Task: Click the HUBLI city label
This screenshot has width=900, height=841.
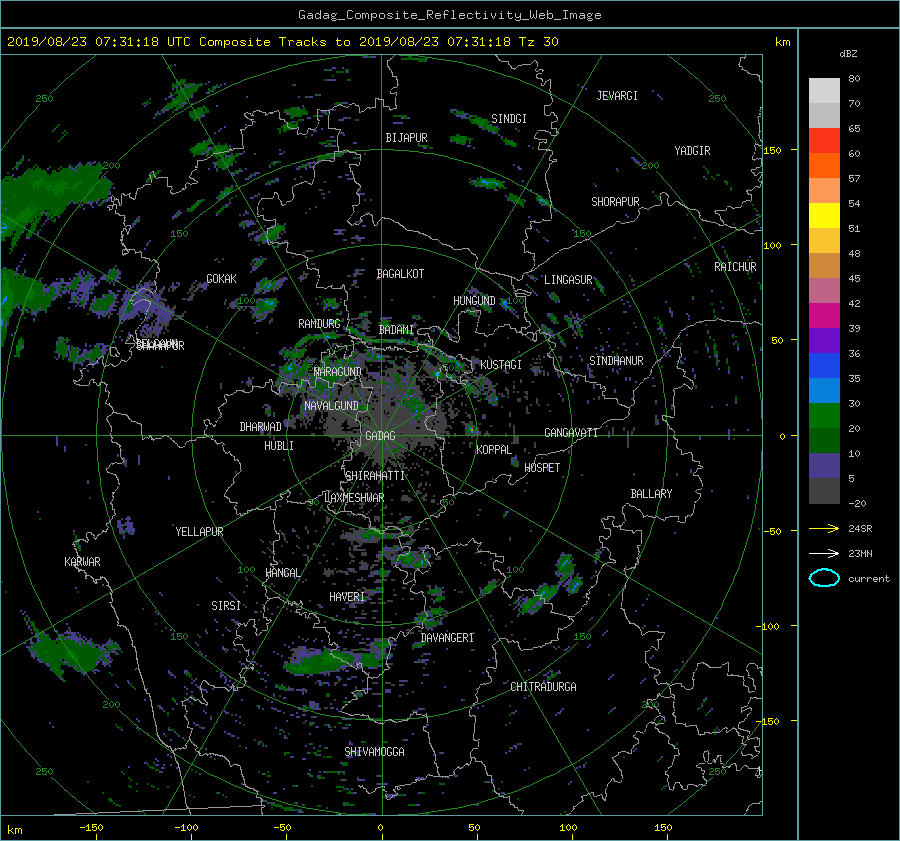Action: tap(279, 446)
